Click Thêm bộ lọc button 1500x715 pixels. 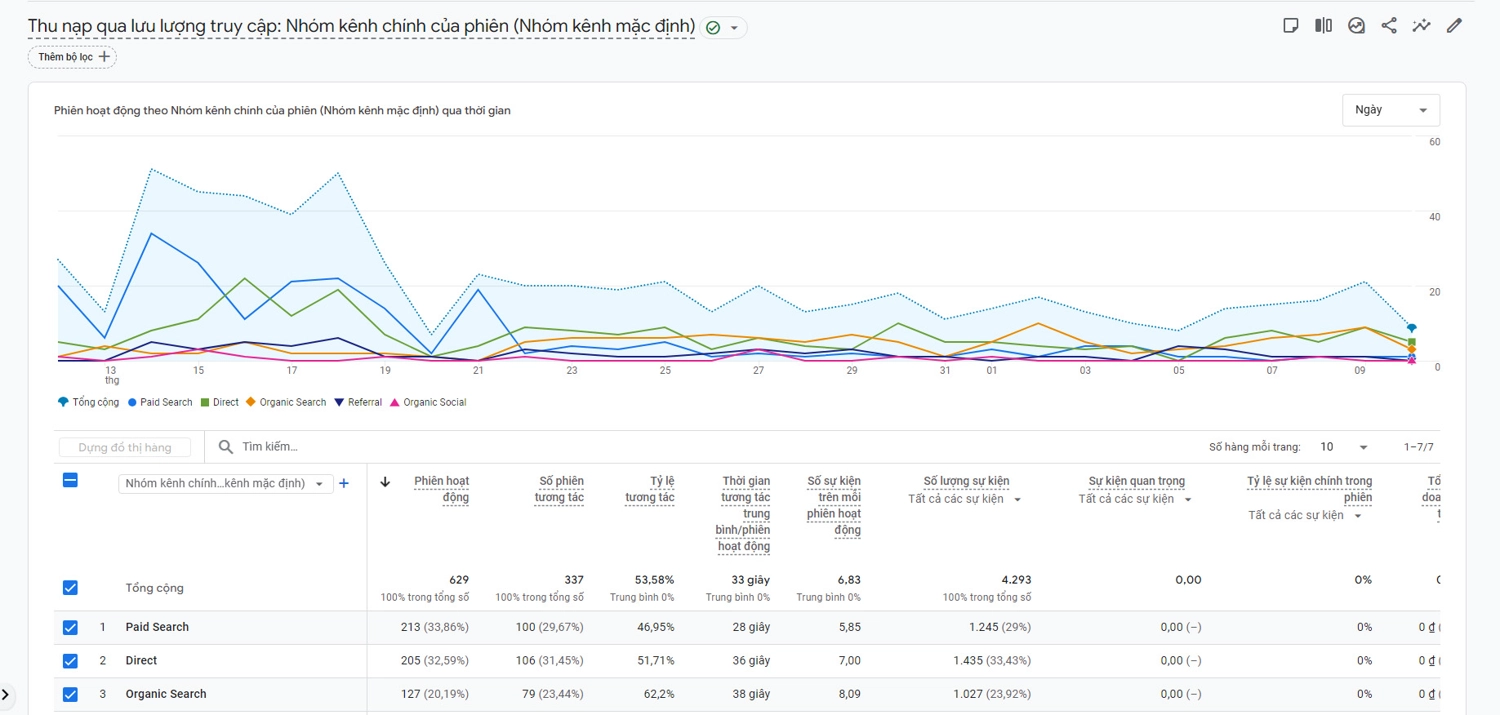(73, 57)
